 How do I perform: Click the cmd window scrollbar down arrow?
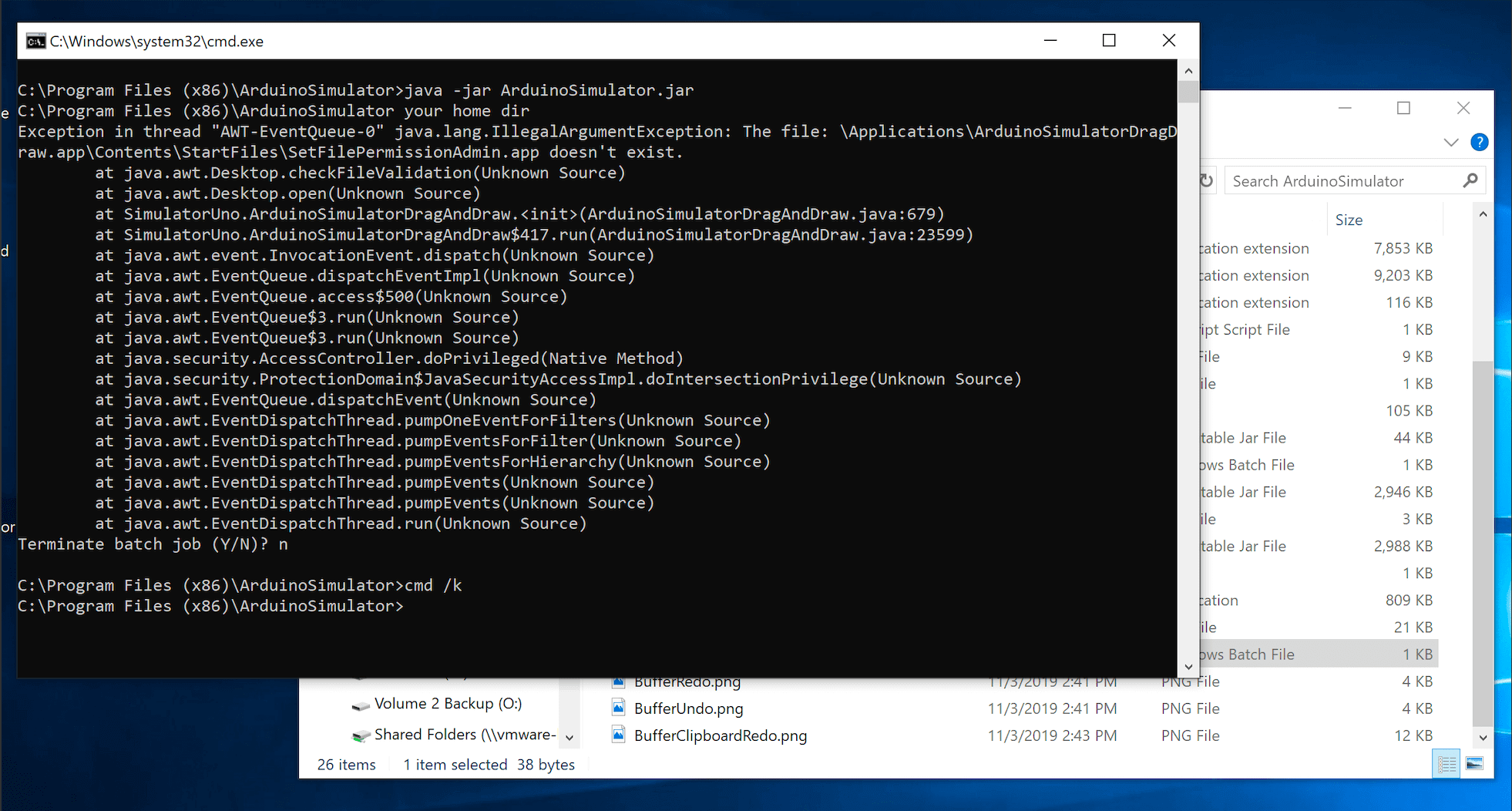click(1188, 667)
